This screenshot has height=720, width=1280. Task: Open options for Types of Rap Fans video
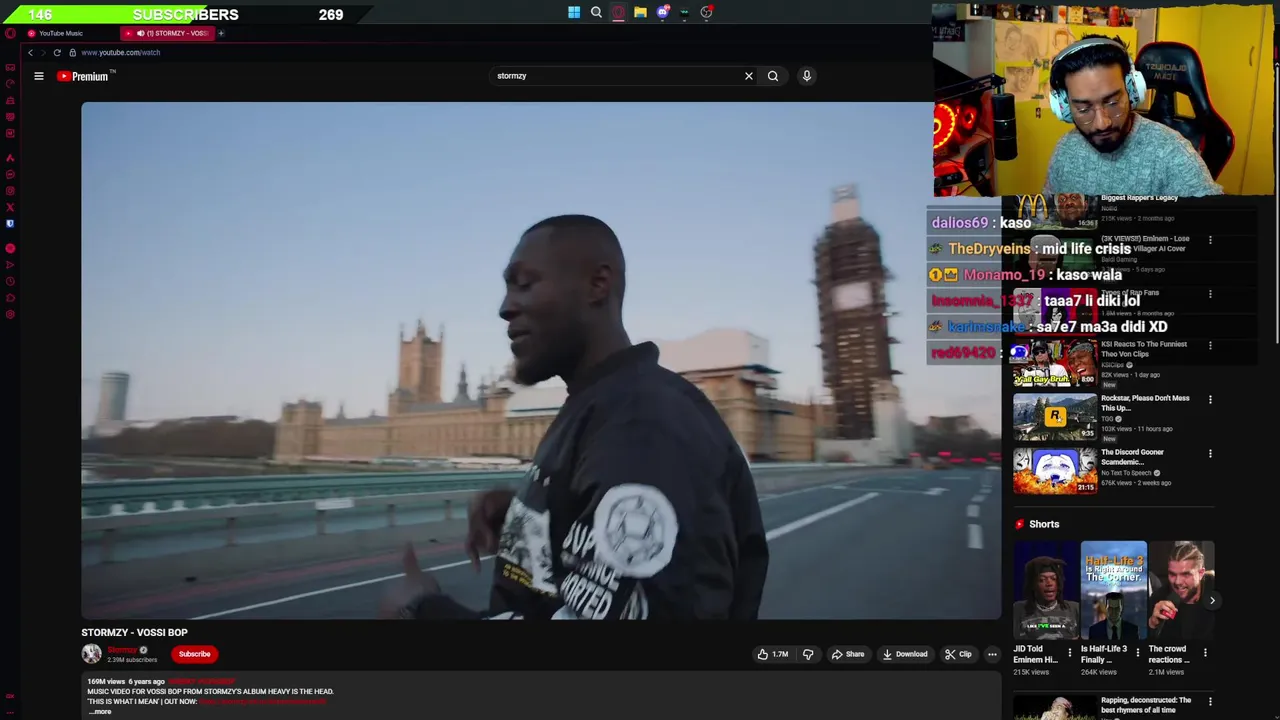1210,295
